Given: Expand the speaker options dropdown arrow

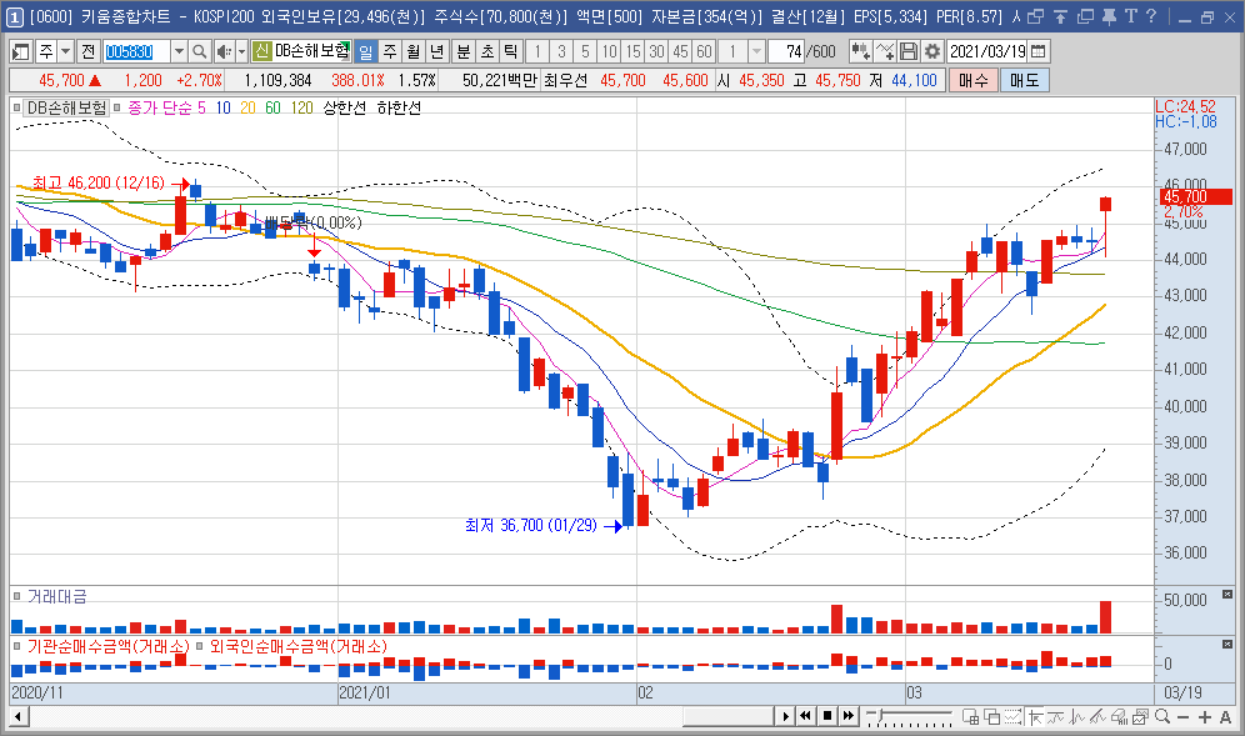Looking at the screenshot, I should point(241,51).
